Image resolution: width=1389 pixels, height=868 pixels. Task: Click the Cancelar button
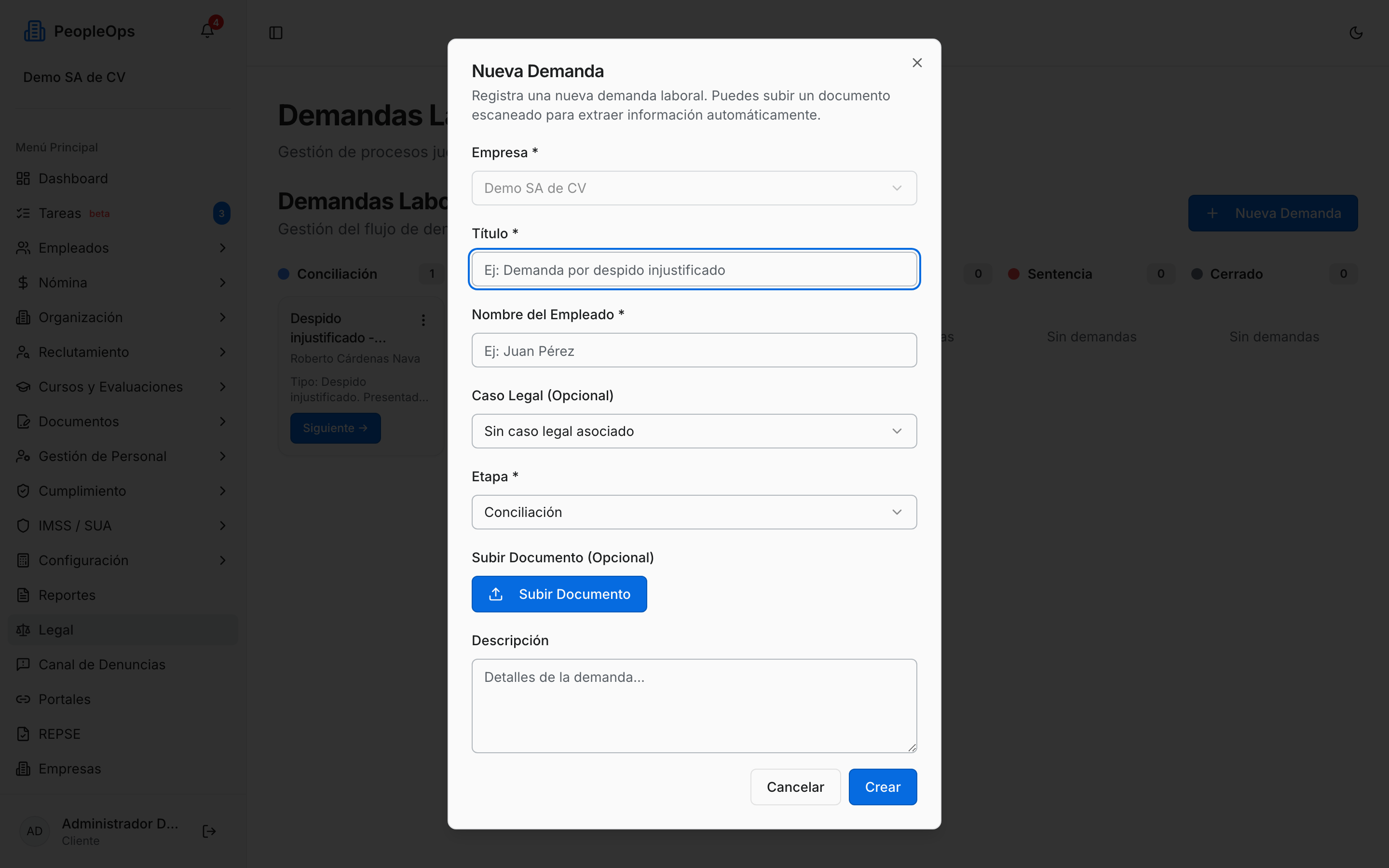(795, 787)
